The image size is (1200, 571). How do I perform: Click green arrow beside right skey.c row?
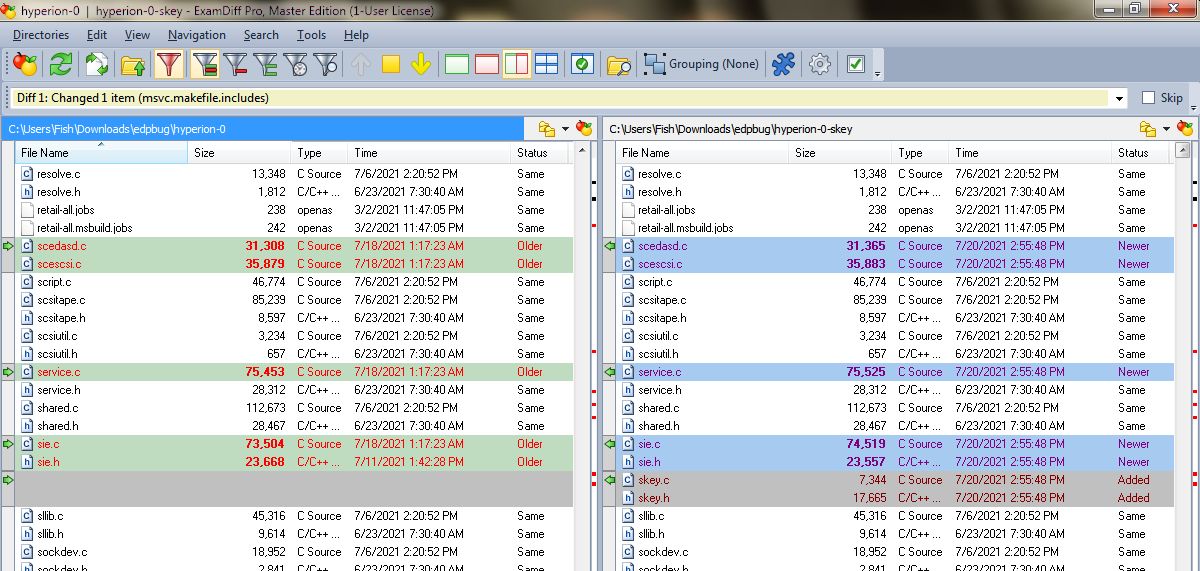point(609,480)
